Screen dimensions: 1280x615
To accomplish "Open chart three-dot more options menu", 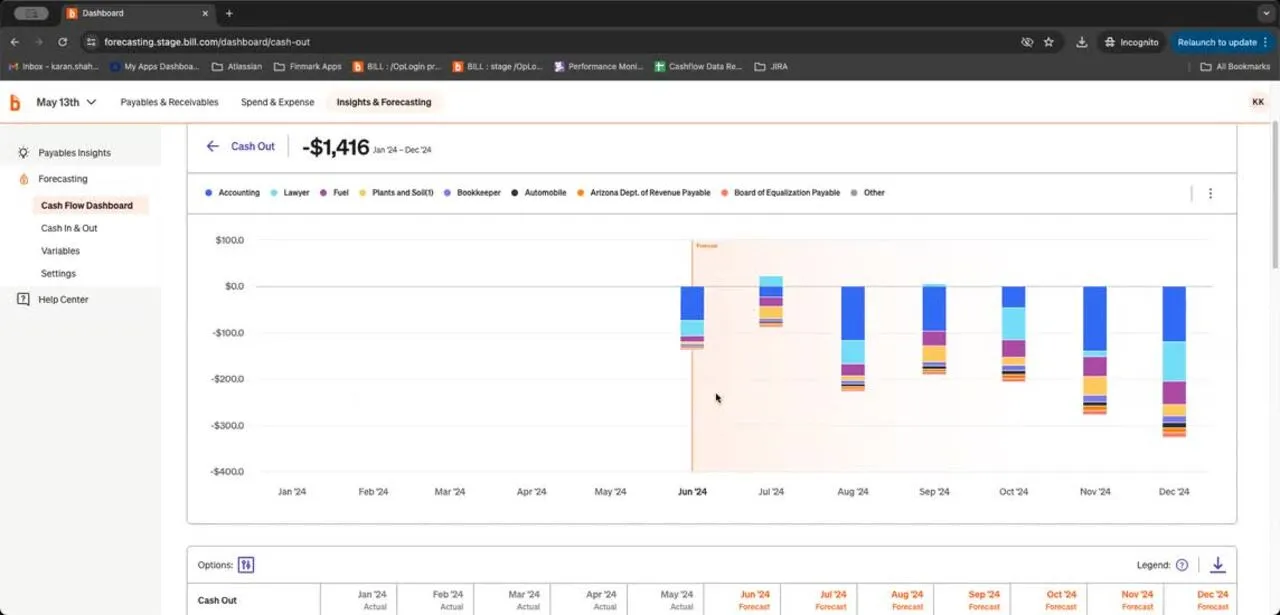I will 1210,193.
